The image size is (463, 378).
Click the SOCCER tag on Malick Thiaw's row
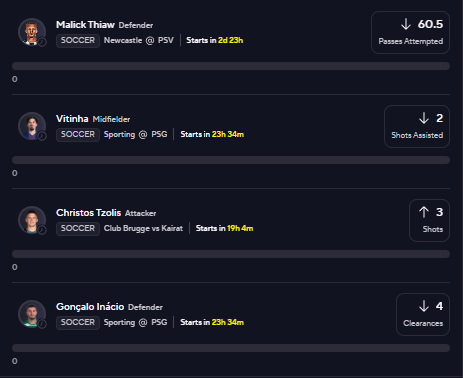(x=78, y=41)
